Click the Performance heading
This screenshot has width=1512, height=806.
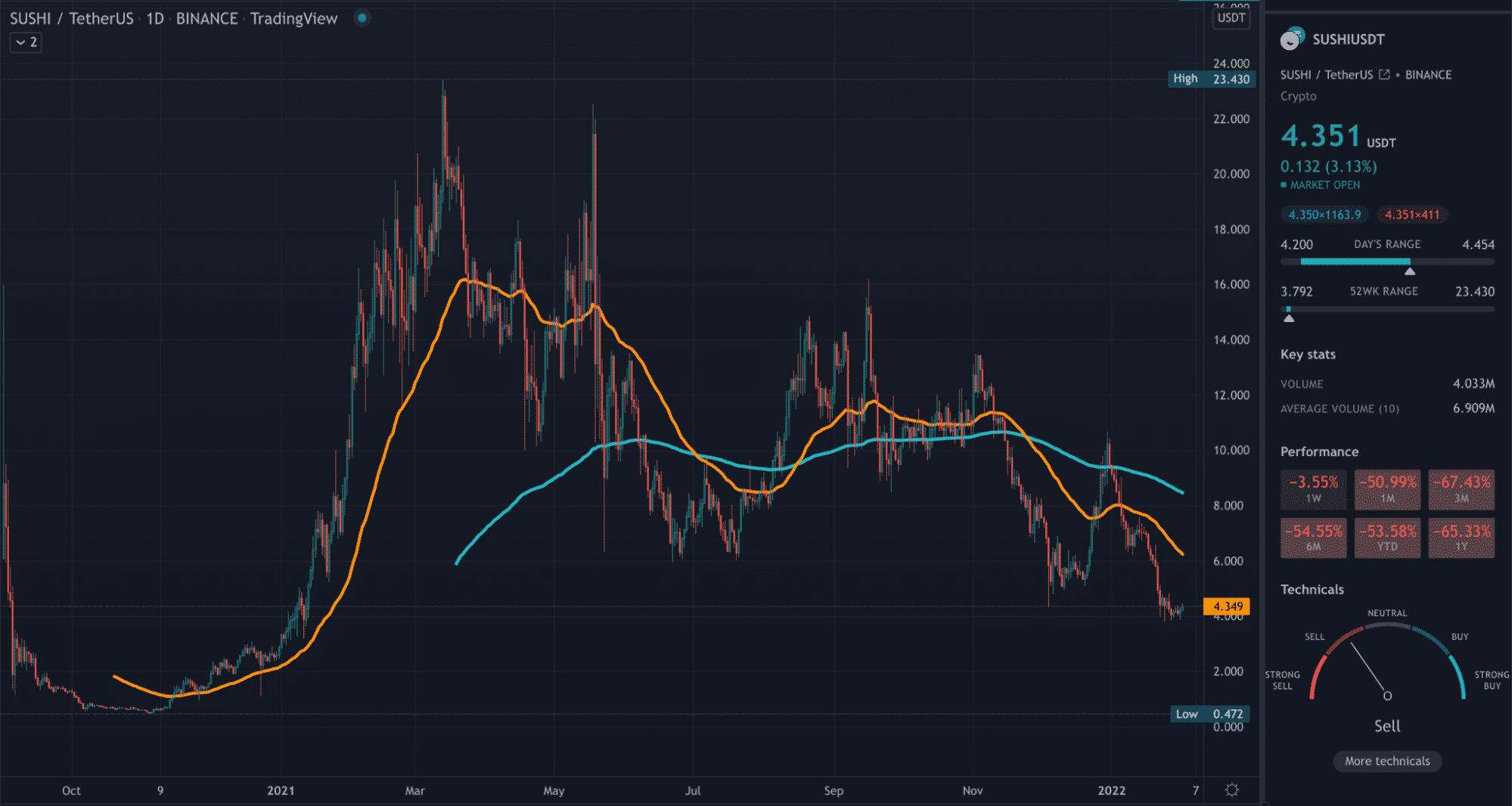(x=1319, y=451)
